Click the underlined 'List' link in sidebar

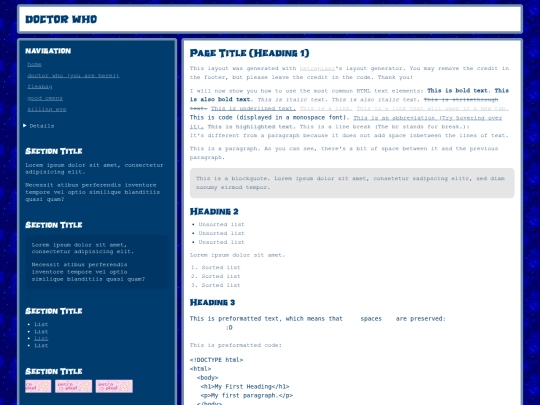click(x=41, y=339)
